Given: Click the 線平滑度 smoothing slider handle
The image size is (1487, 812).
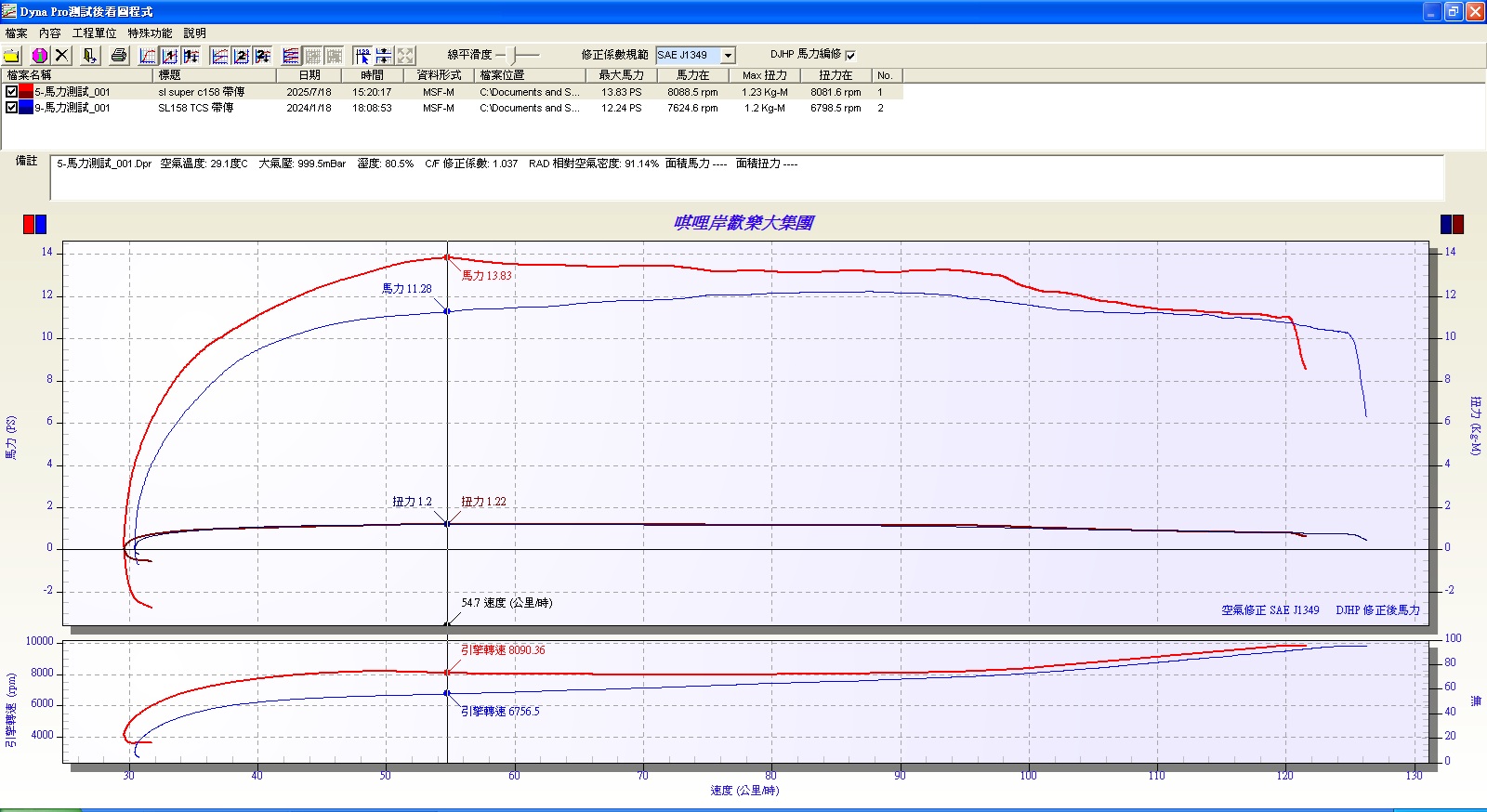Looking at the screenshot, I should [514, 56].
